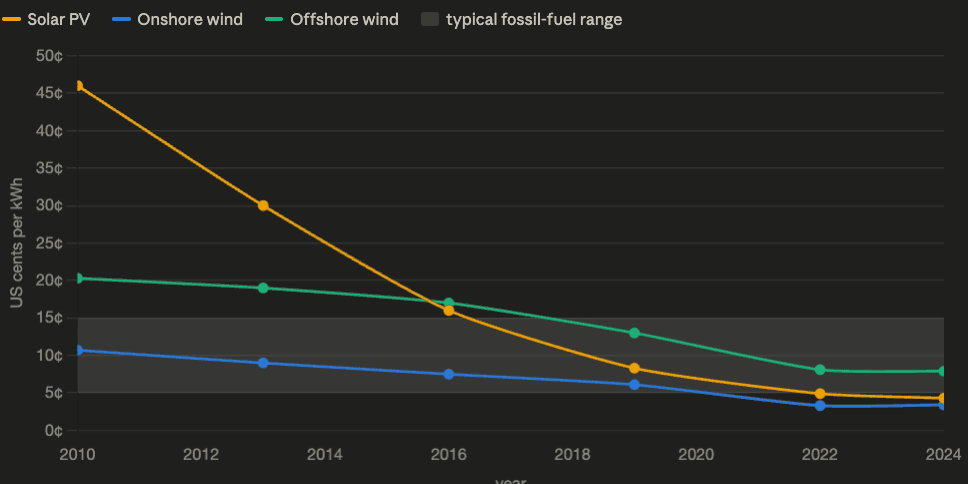Viewport: 968px width, 484px height.
Task: Click the Solar PV data point at 2013
Action: (263, 206)
